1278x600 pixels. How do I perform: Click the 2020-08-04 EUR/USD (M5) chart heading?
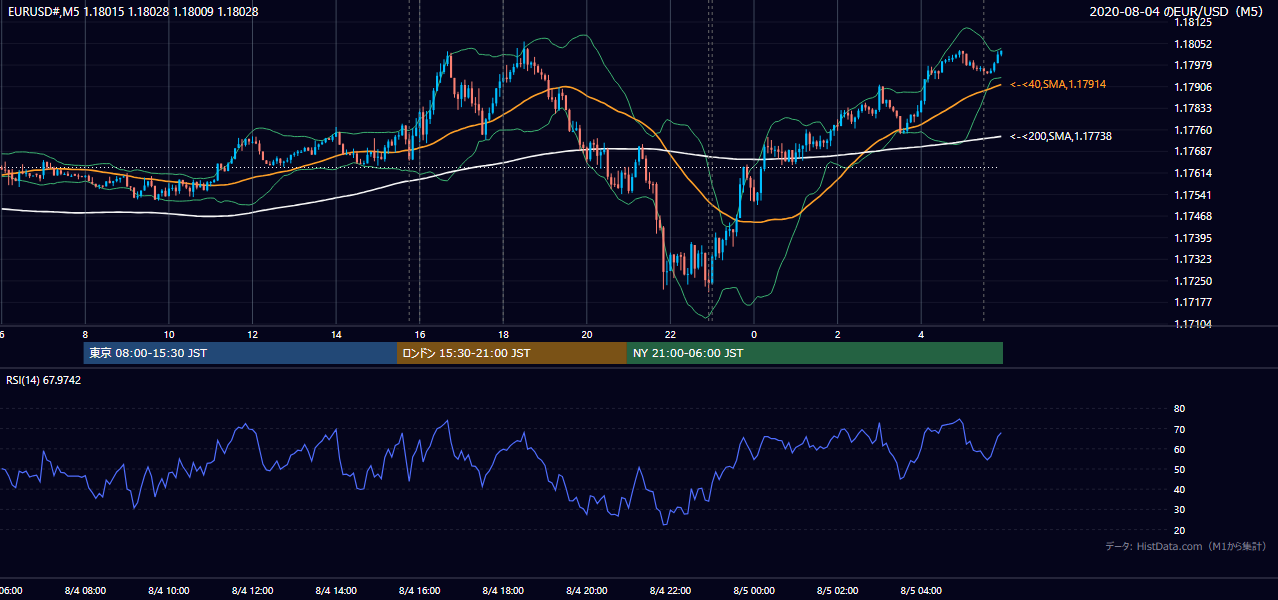(x=1177, y=12)
